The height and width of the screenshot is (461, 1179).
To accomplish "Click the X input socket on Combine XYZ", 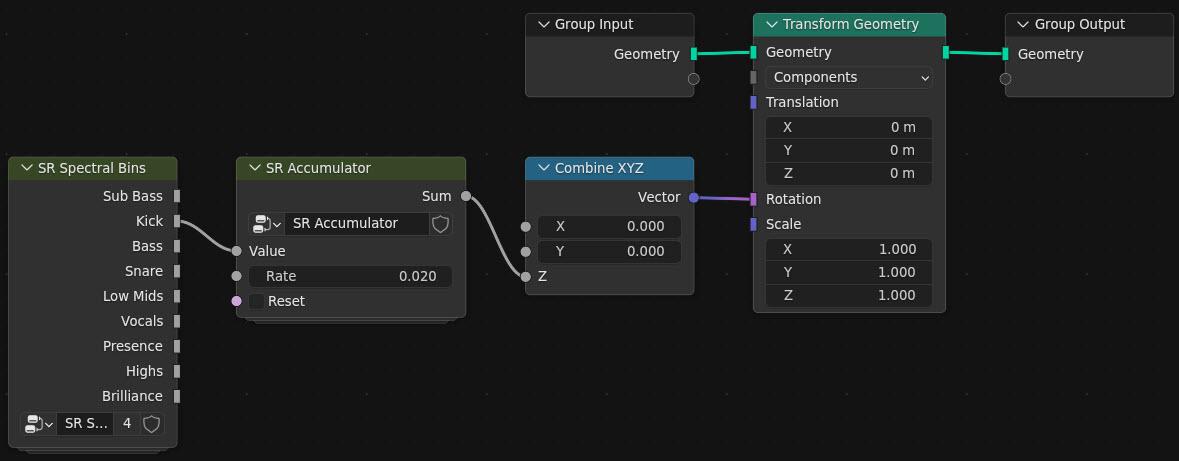I will pos(526,226).
